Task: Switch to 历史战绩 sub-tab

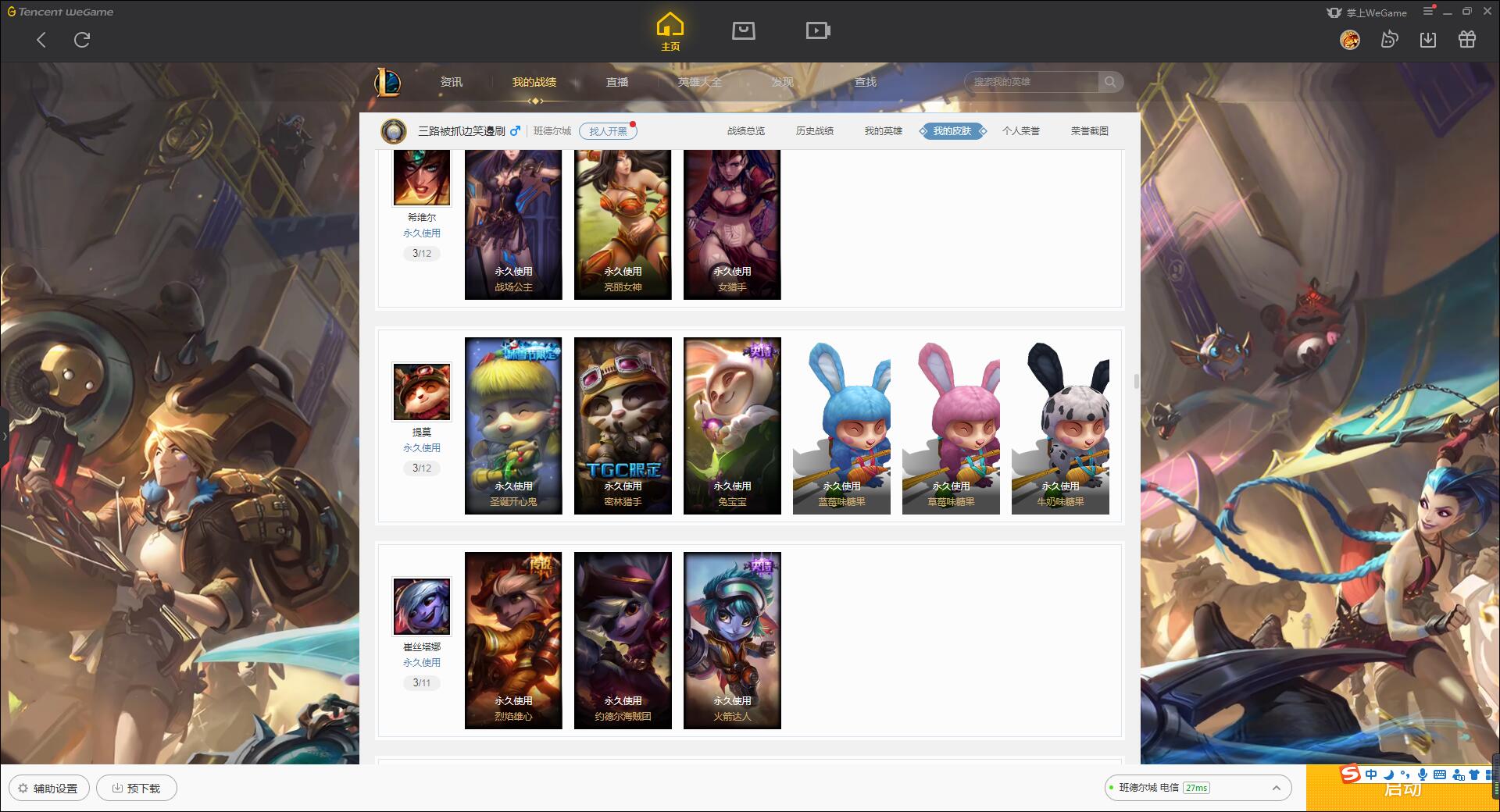Action: pyautogui.click(x=815, y=131)
